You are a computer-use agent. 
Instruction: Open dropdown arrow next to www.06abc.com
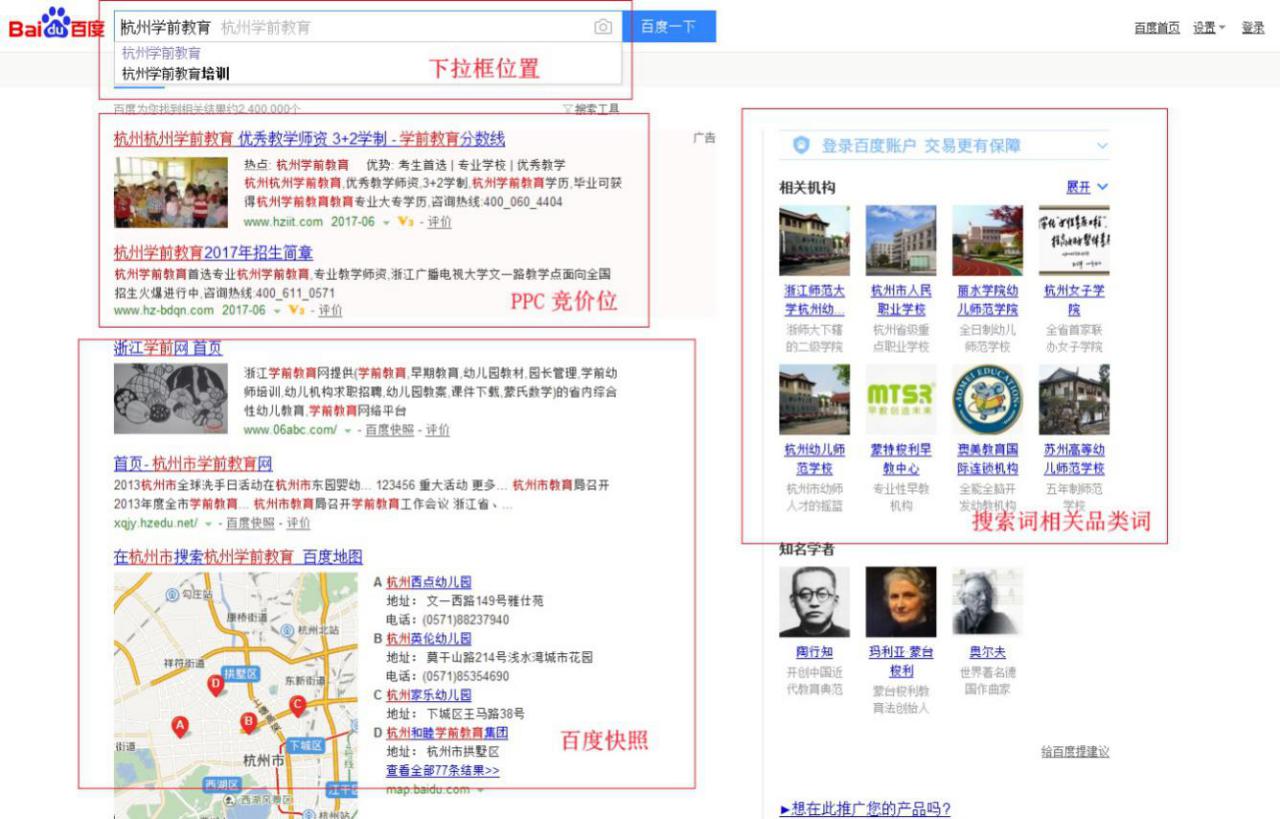[x=348, y=430]
